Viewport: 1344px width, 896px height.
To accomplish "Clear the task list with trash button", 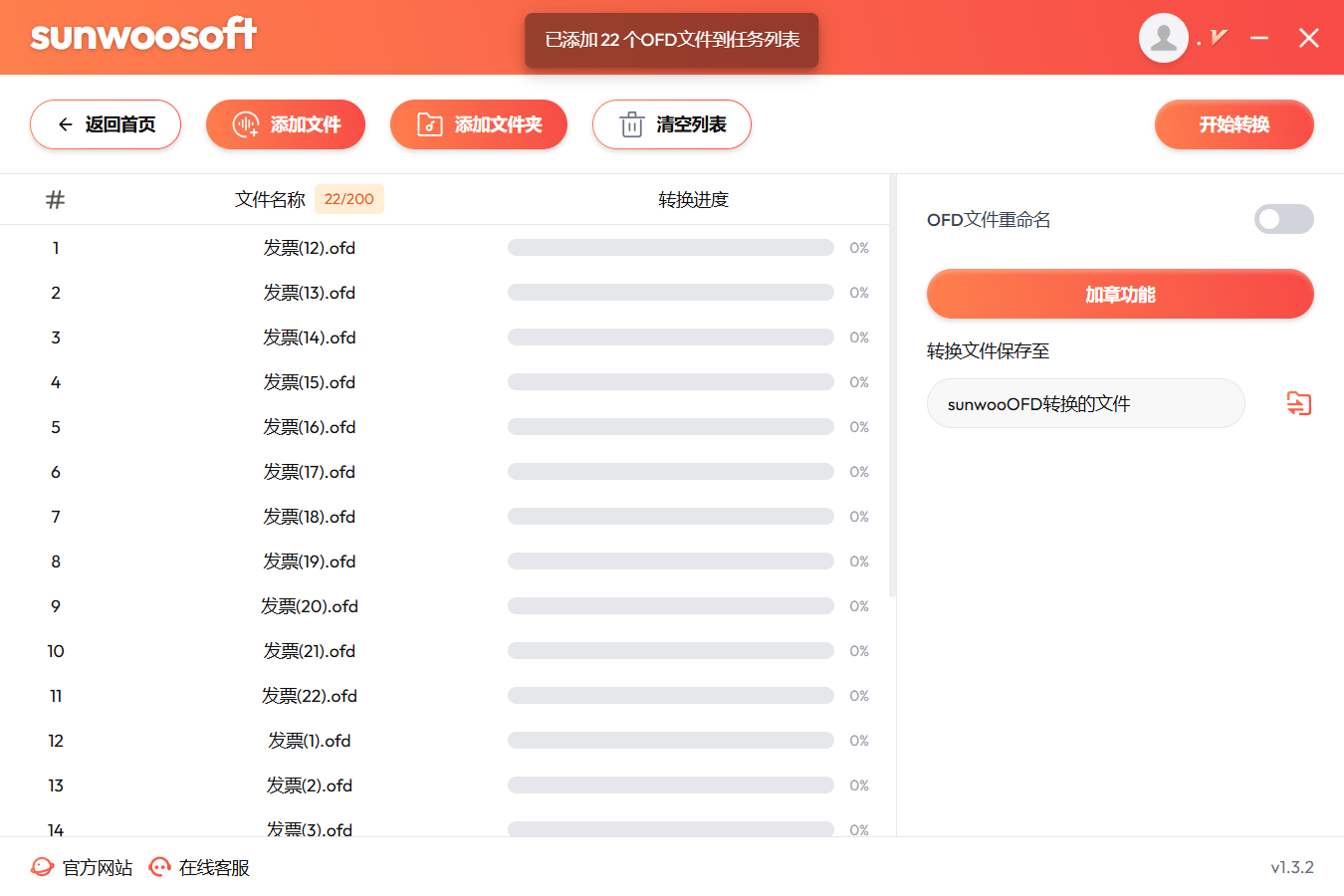I will pyautogui.click(x=672, y=124).
